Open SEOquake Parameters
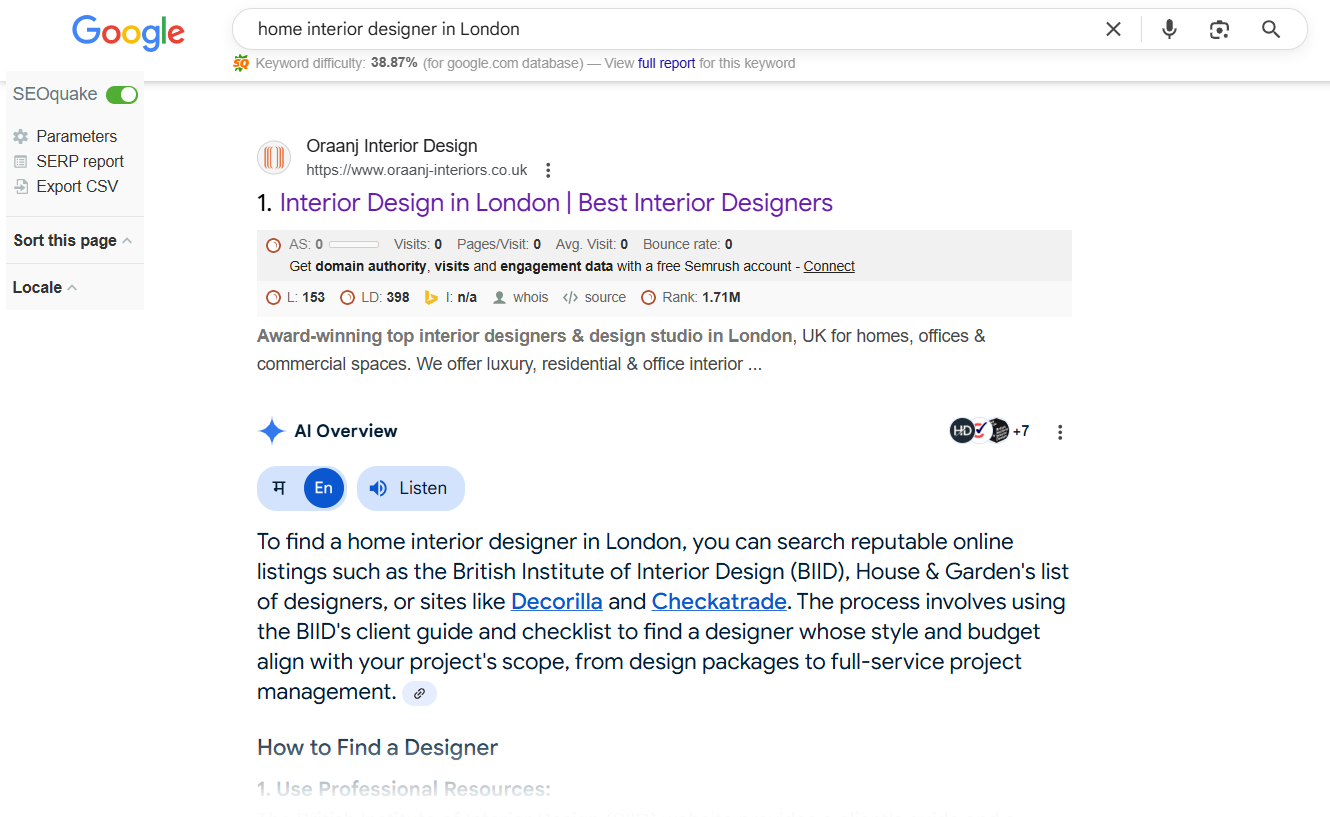Image resolution: width=1330 pixels, height=817 pixels. (x=76, y=136)
